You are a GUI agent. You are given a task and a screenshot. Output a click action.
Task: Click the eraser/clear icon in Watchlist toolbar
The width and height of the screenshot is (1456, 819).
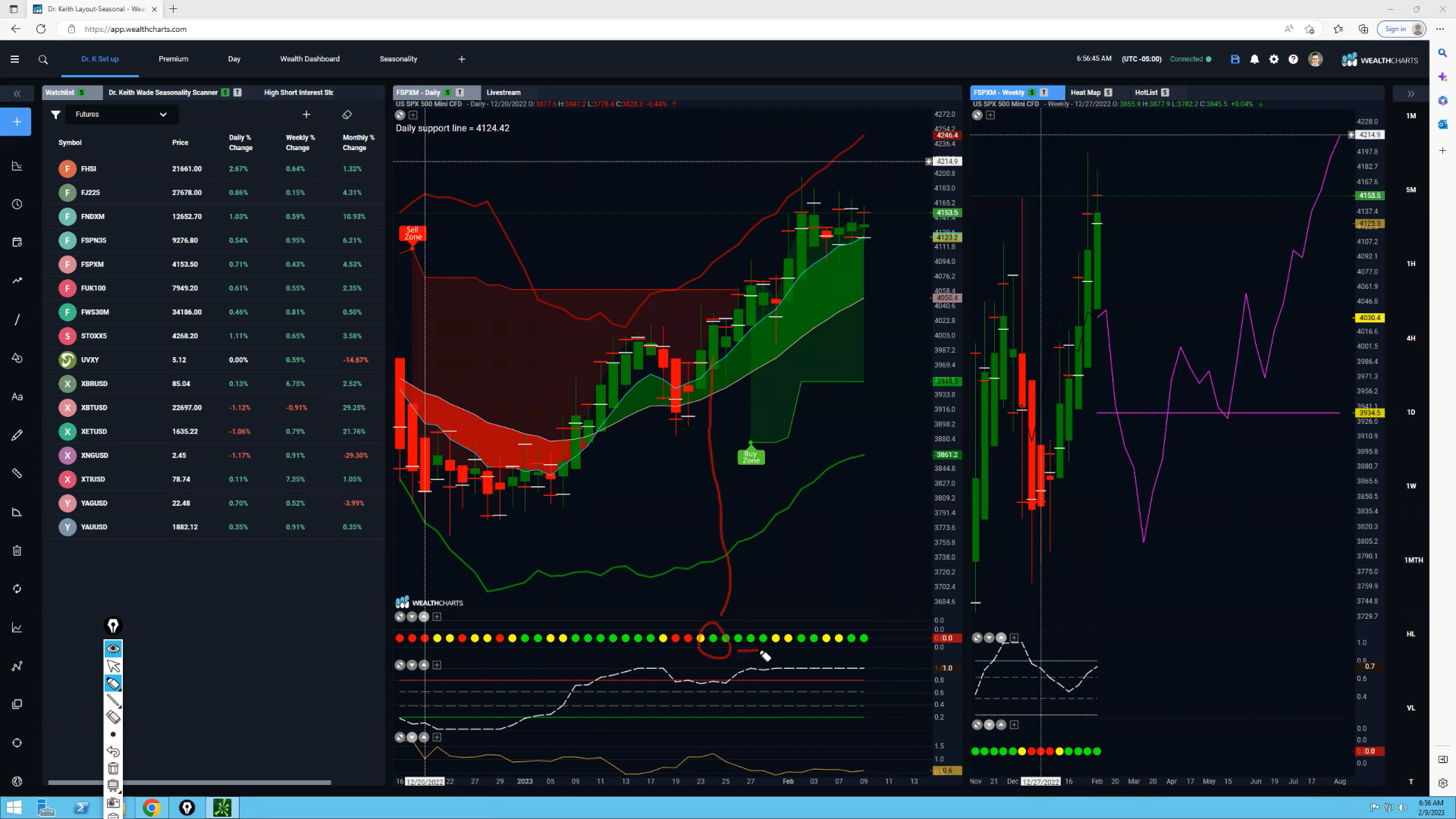pyautogui.click(x=347, y=115)
